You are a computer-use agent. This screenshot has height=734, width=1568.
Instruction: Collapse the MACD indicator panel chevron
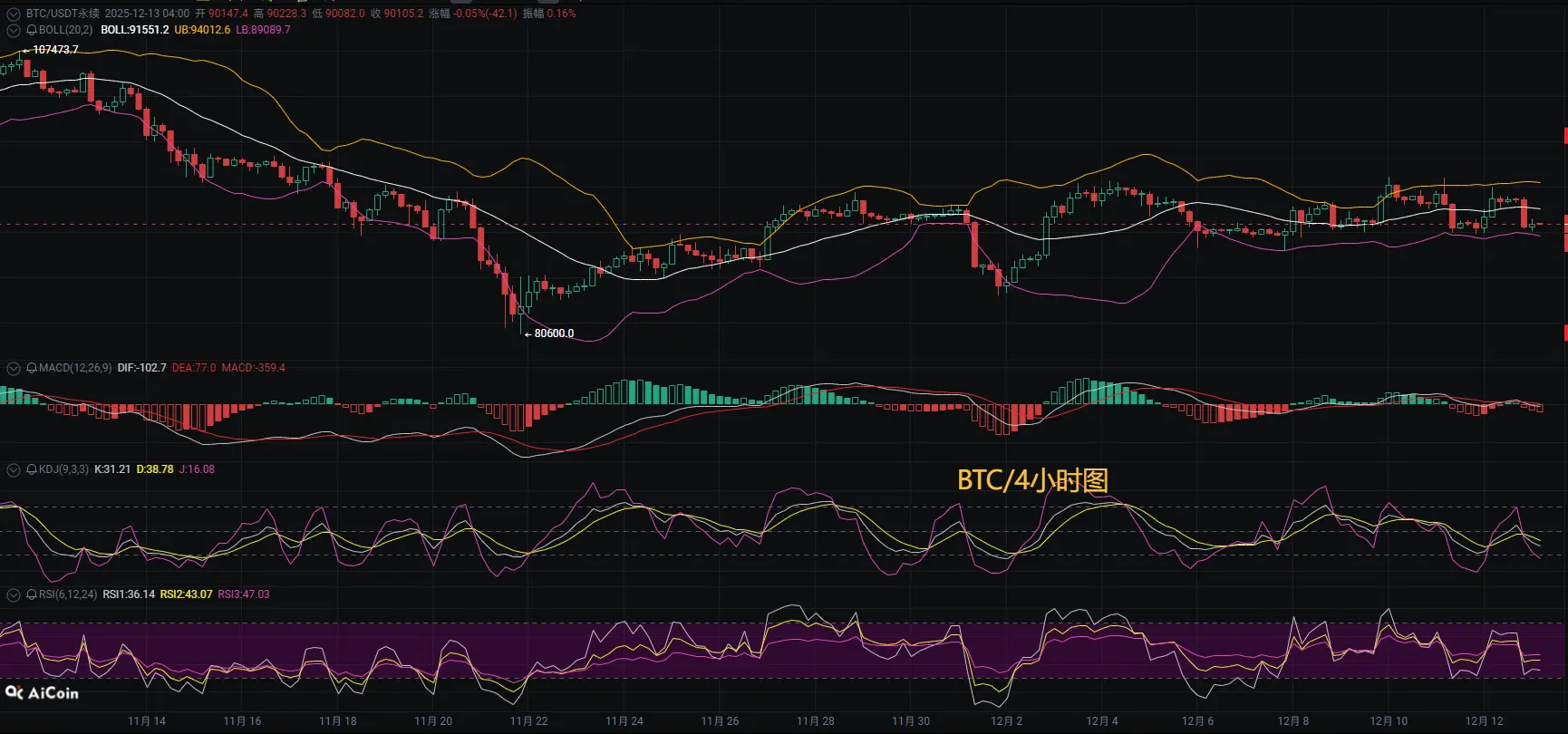[13, 368]
